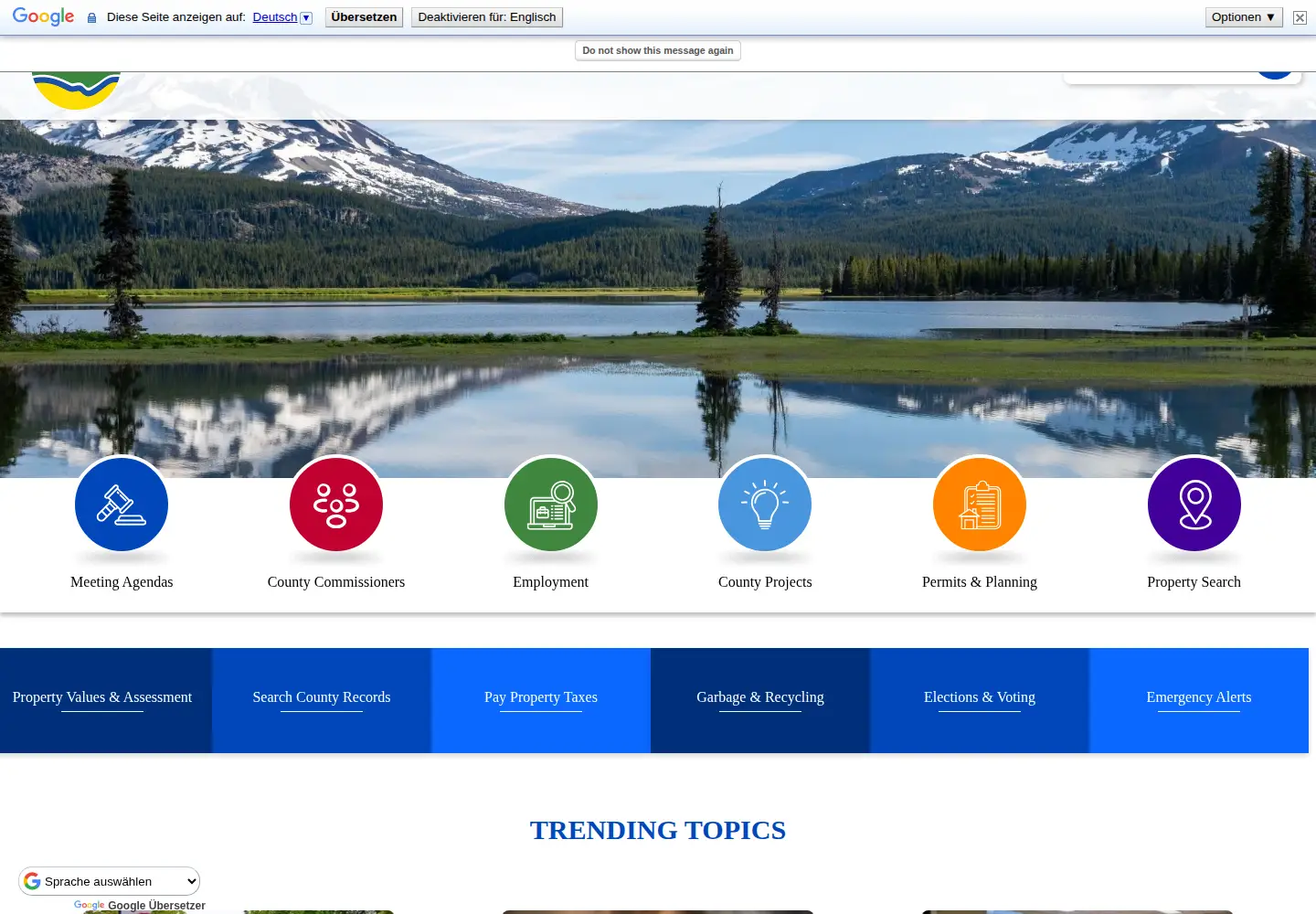
Task: Go to Pay Property Taxes
Action: tap(541, 700)
